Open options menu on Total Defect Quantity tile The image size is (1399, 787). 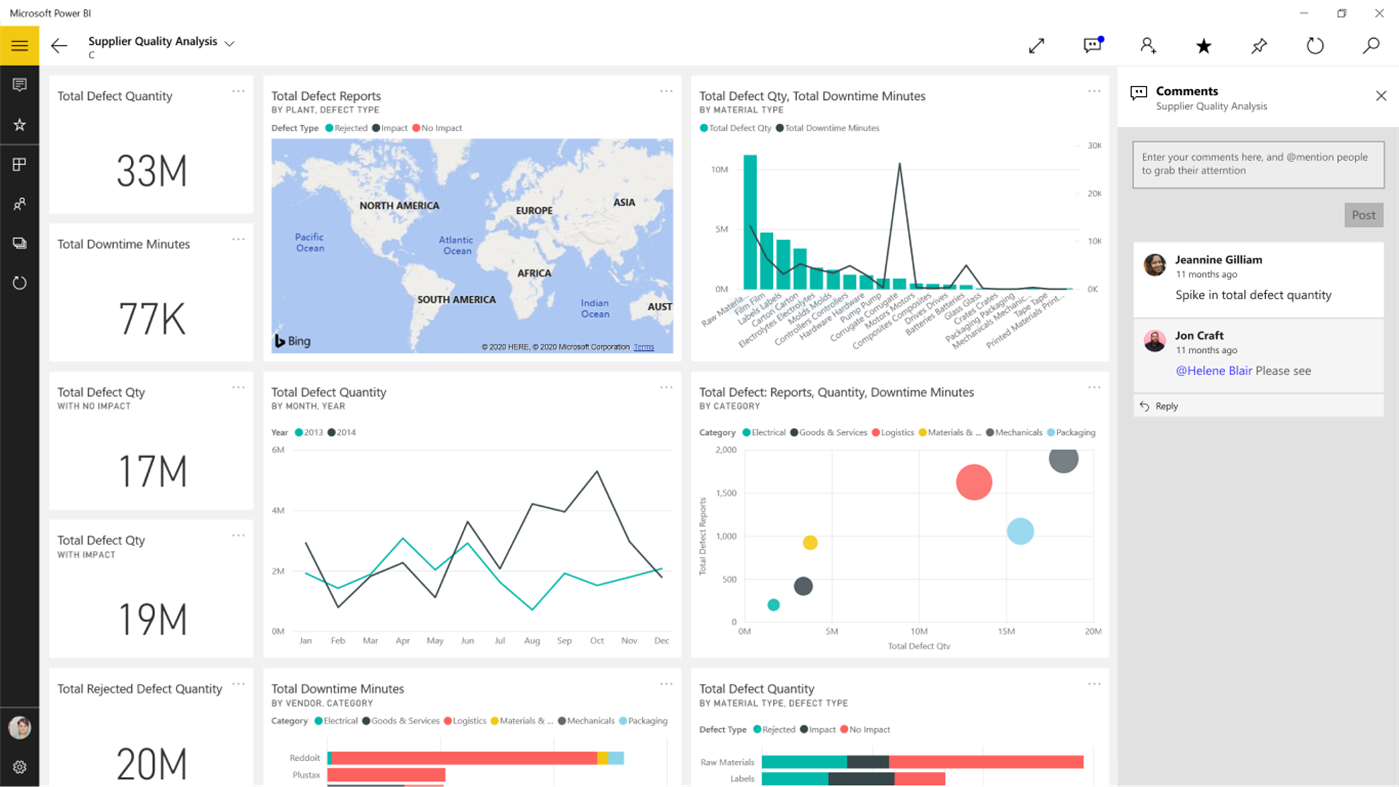(238, 90)
